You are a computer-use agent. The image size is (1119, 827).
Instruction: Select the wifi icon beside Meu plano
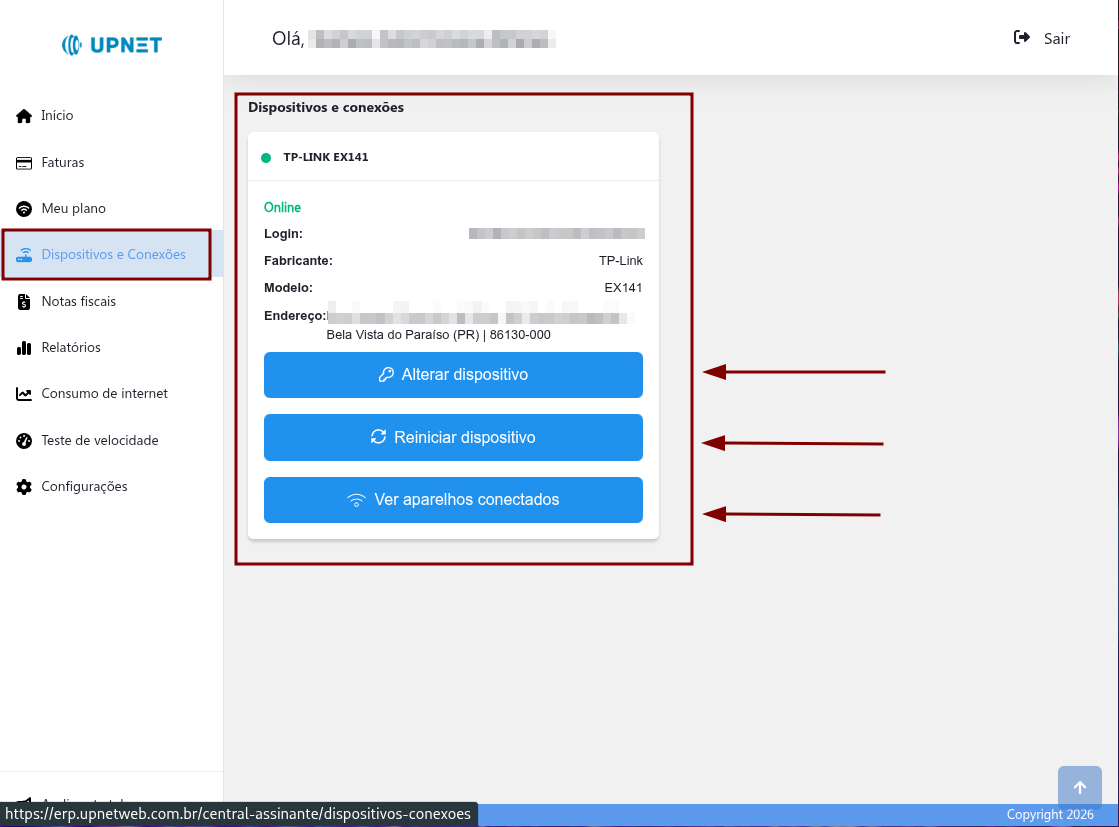(22, 208)
